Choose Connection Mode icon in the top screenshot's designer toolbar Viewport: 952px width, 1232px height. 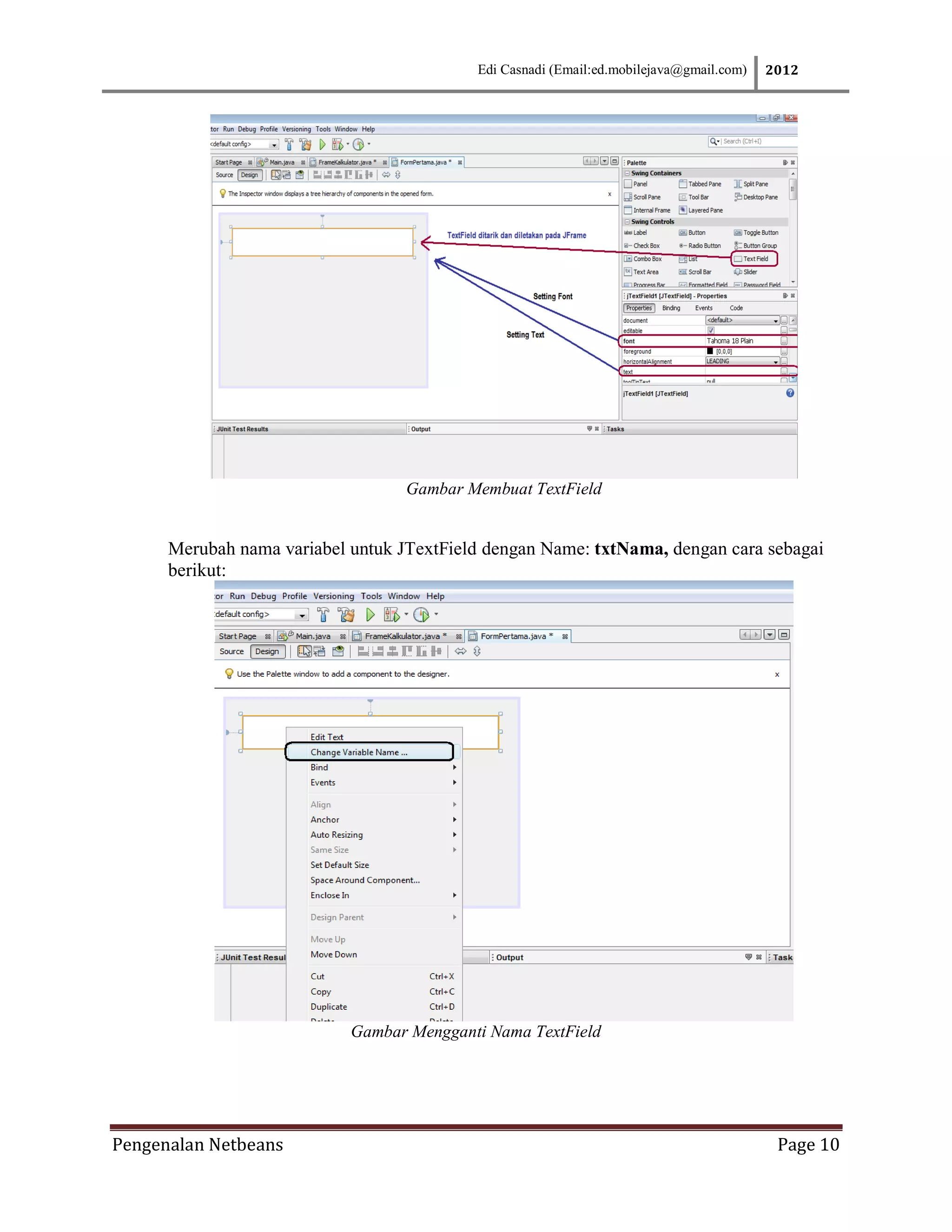coord(286,175)
